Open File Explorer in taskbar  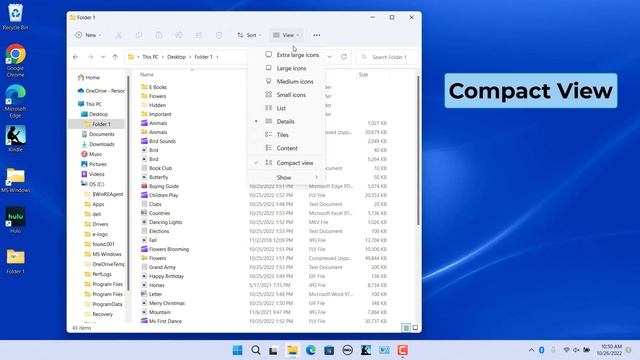(292, 350)
